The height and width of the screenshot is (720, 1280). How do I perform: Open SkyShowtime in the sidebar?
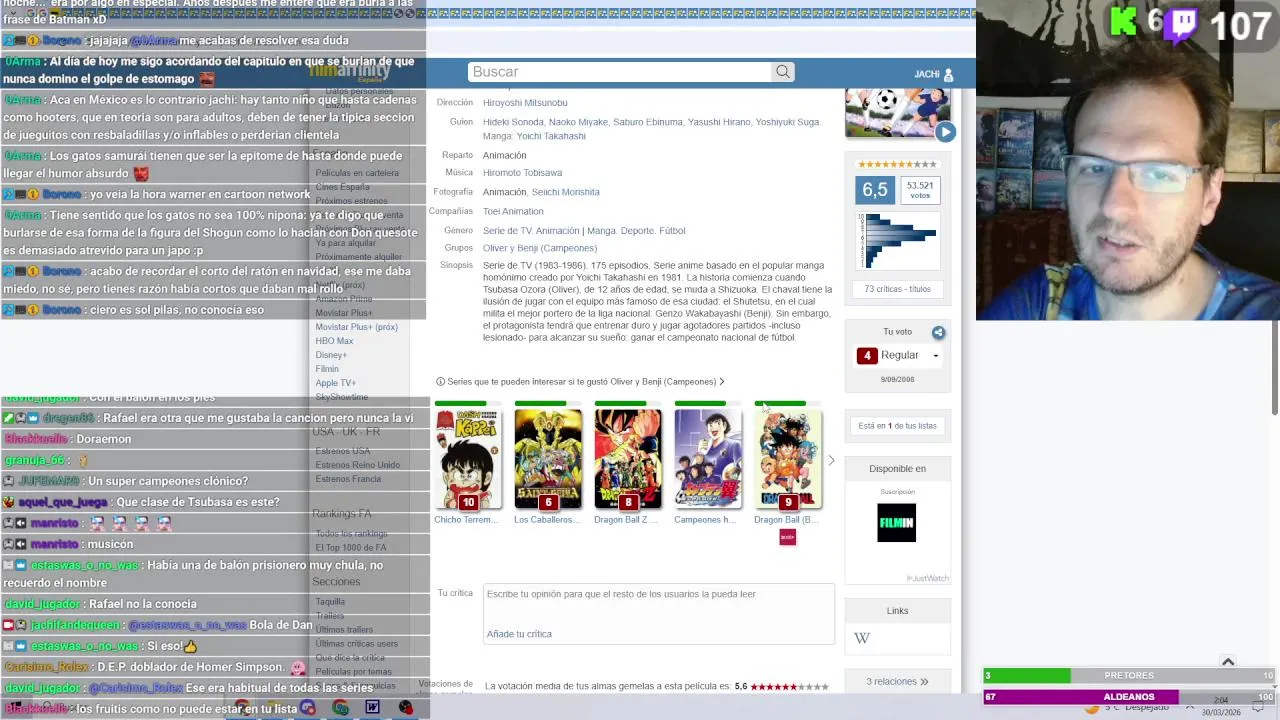[341, 397]
